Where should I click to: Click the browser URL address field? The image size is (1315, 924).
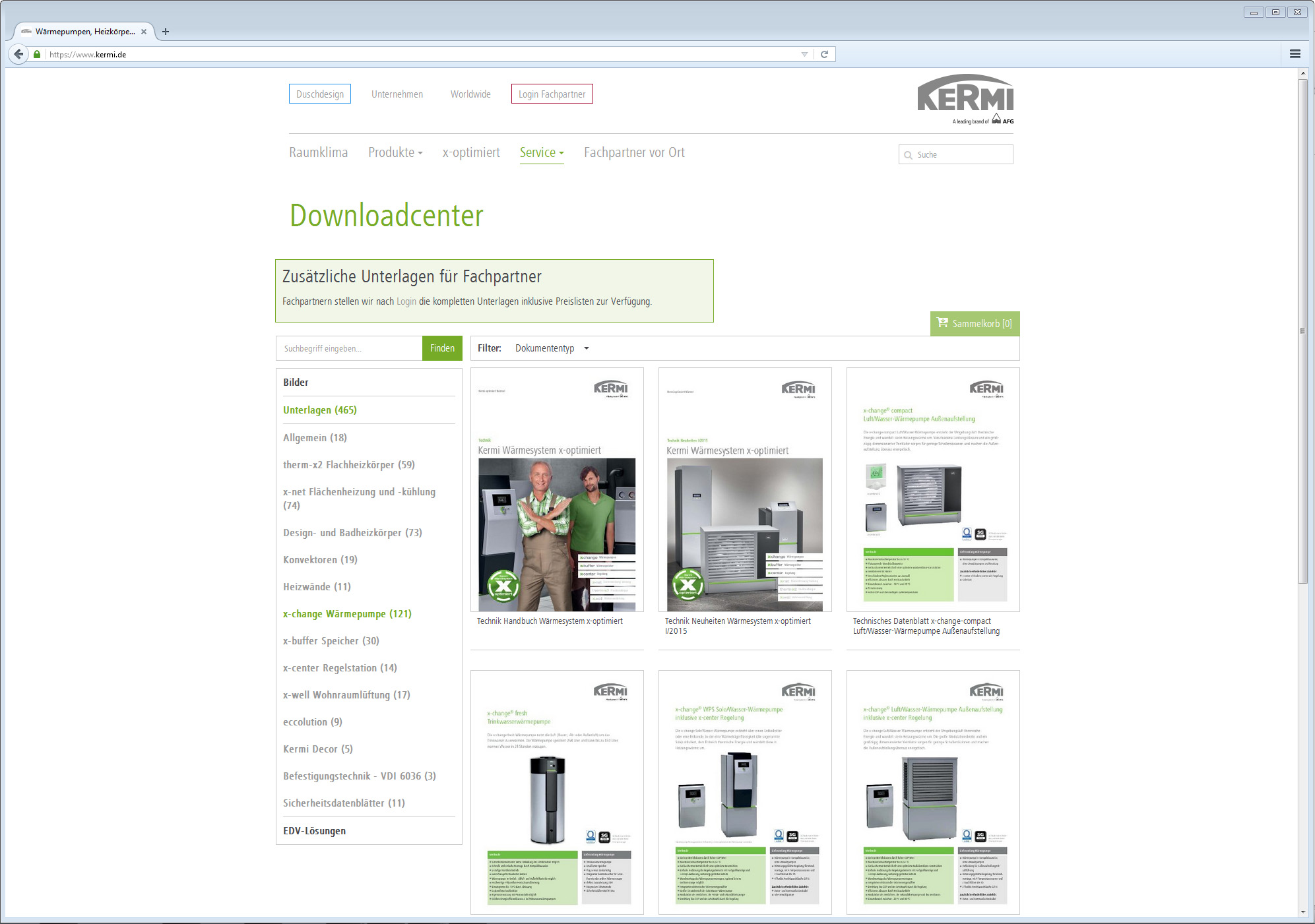coord(422,54)
